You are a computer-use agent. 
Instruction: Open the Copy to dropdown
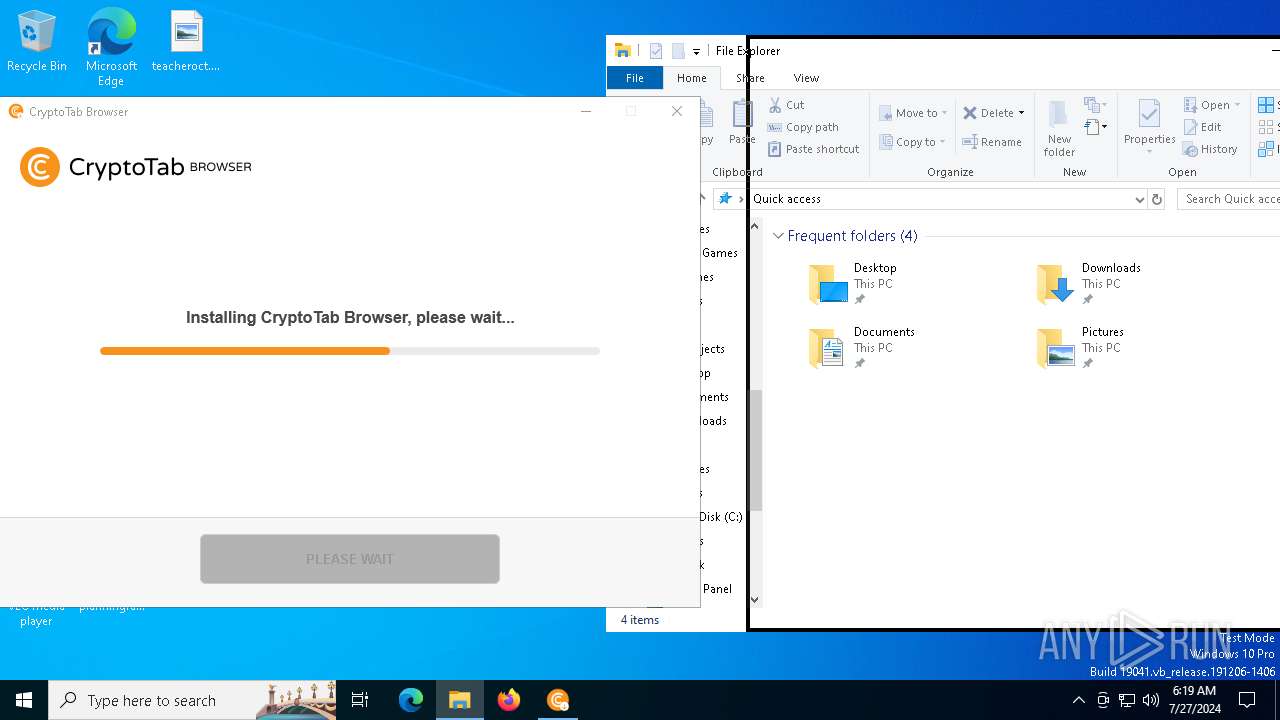tap(913, 142)
